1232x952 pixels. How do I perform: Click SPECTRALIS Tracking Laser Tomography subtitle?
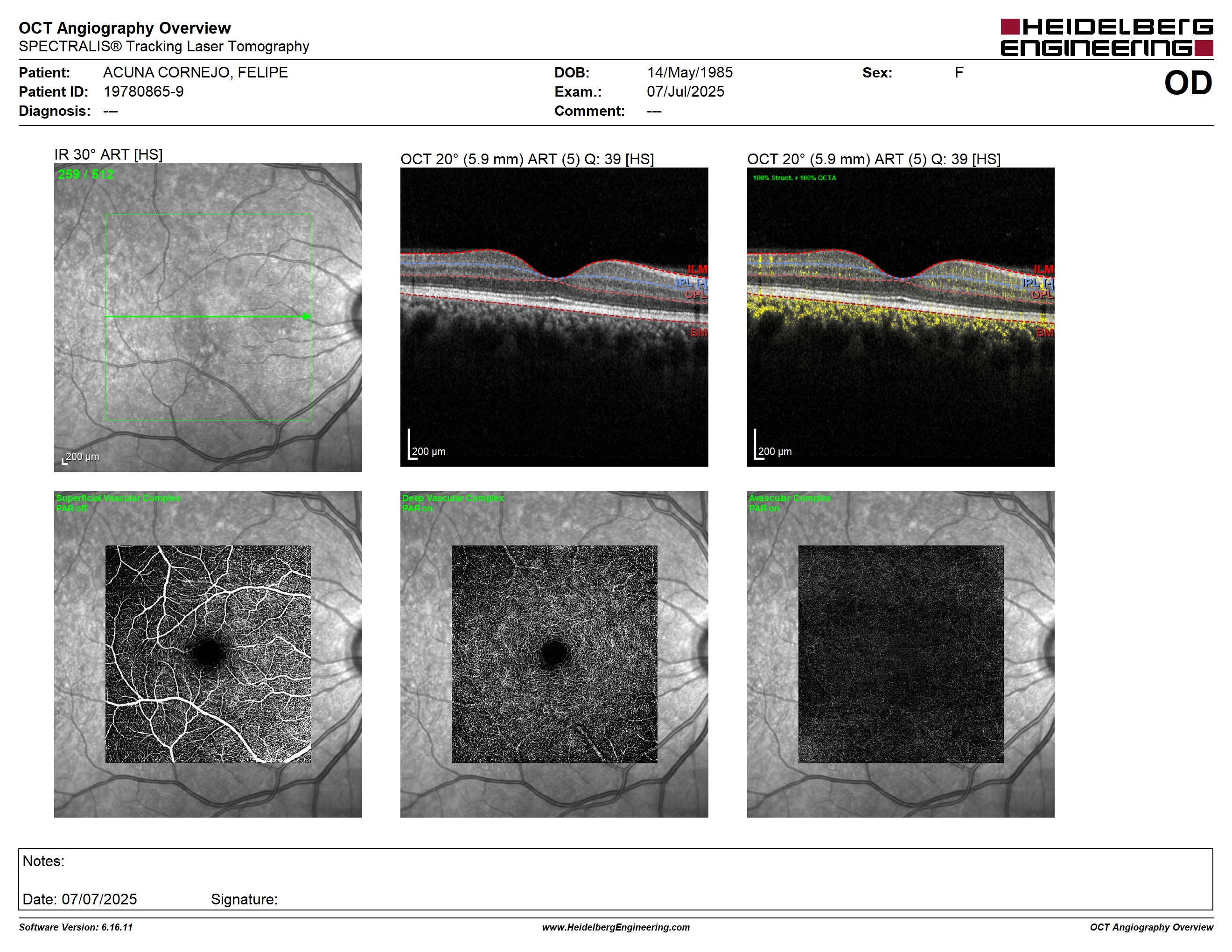pyautogui.click(x=164, y=46)
